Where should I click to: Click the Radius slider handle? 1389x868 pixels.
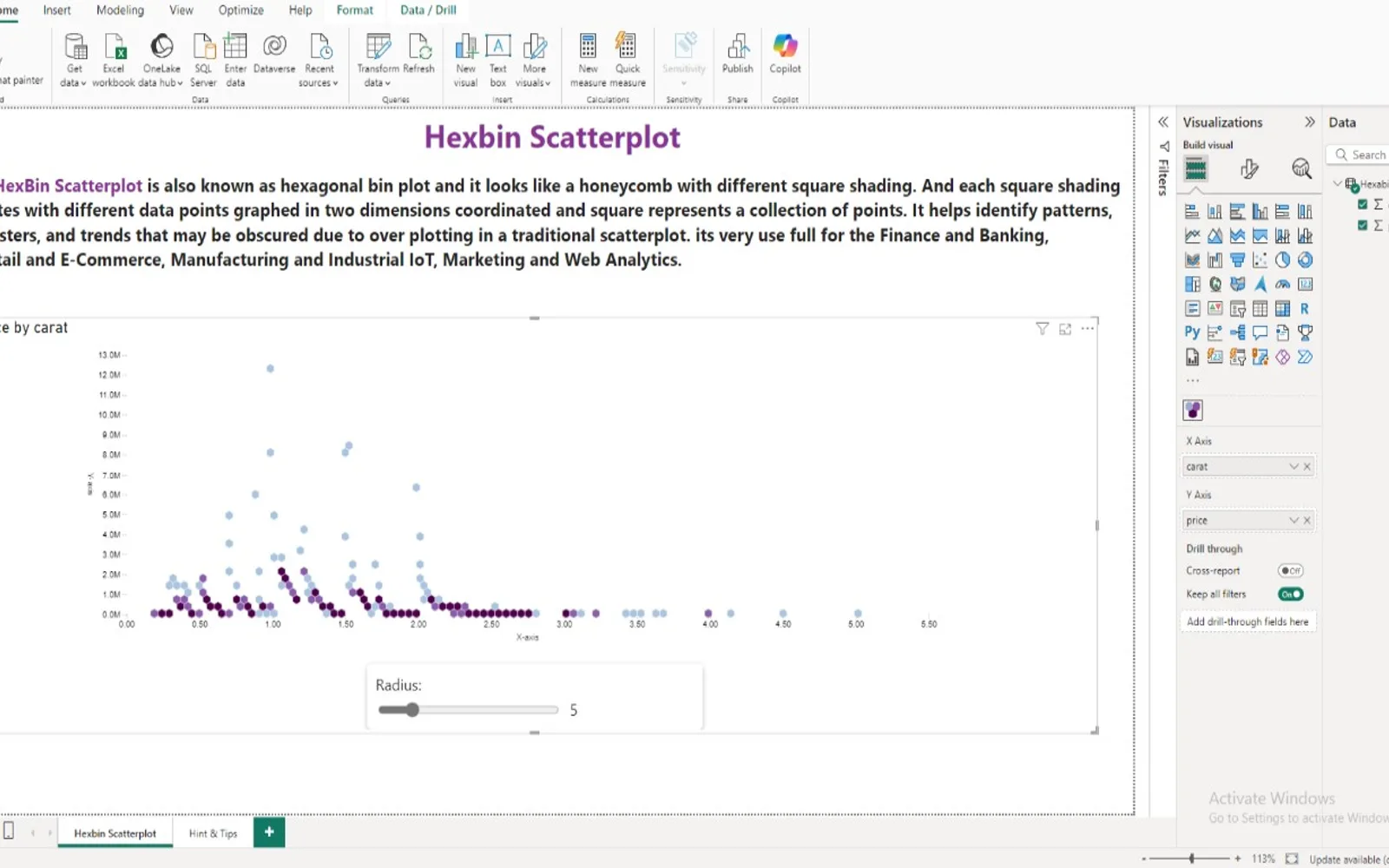pos(412,710)
